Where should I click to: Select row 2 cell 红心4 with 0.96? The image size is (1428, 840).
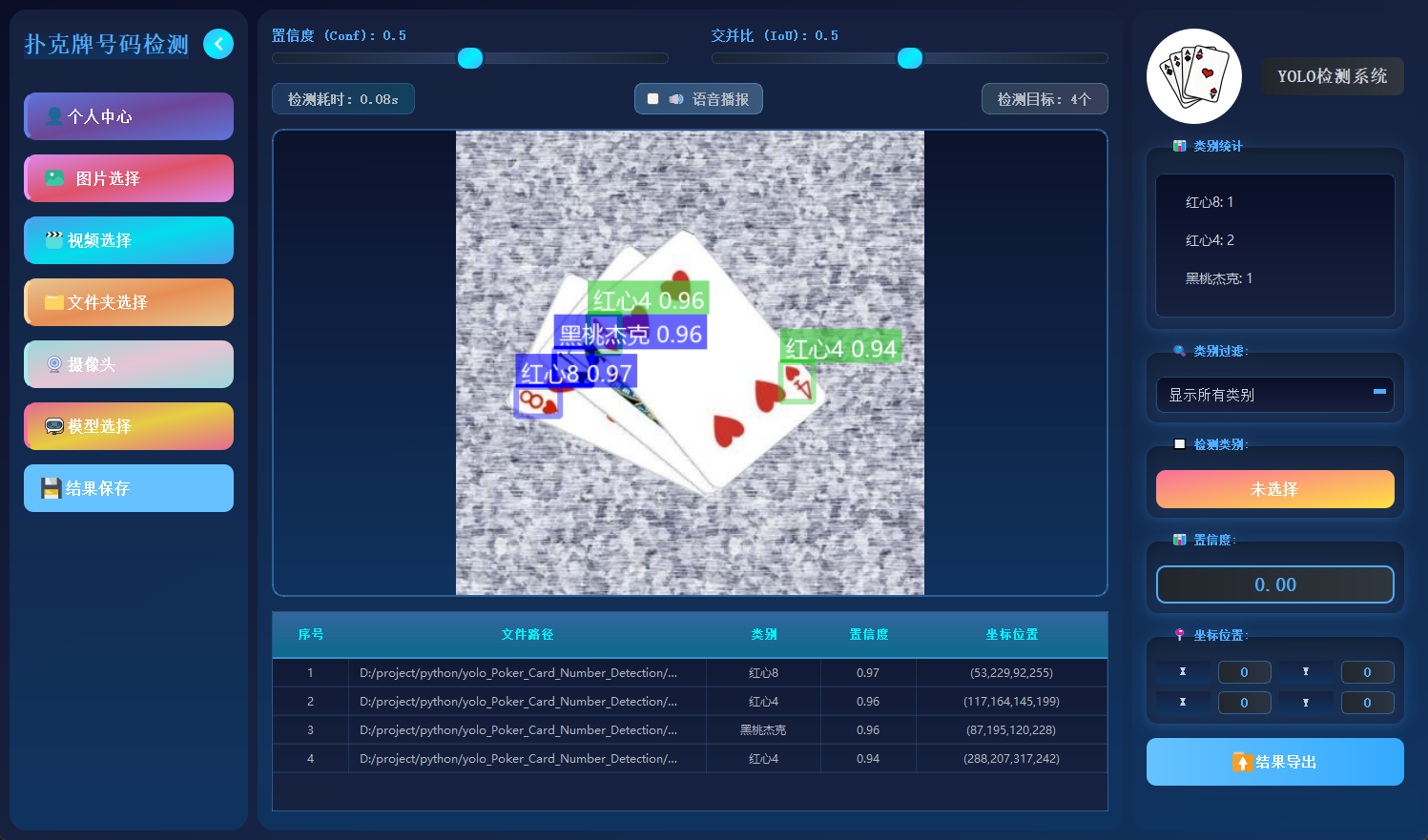tap(764, 701)
